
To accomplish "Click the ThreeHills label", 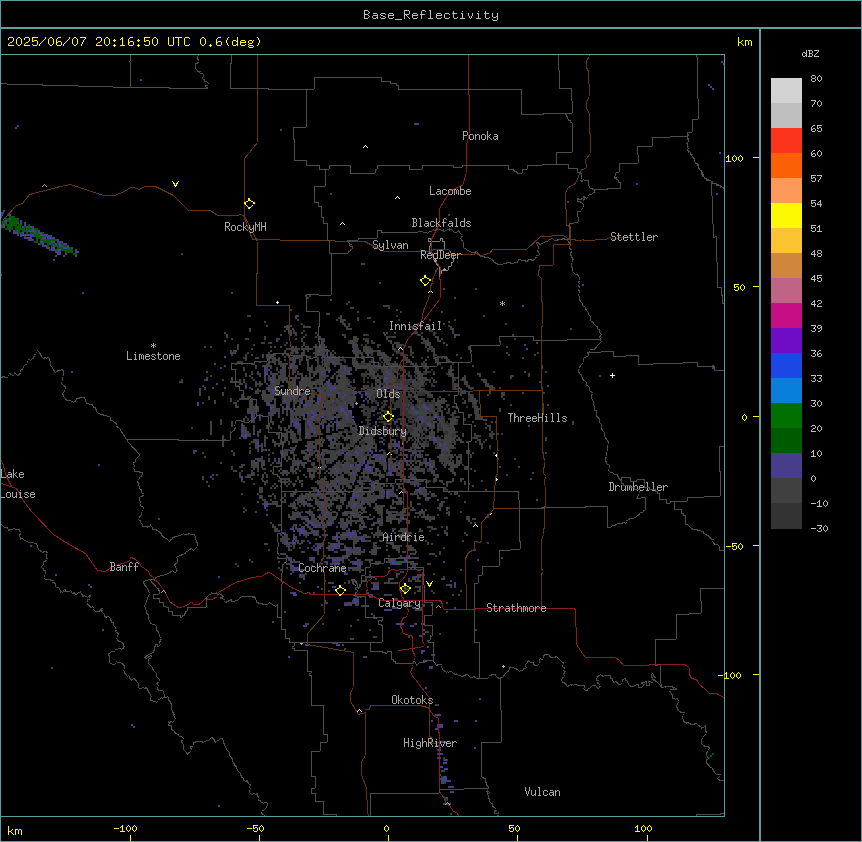I will (538, 418).
